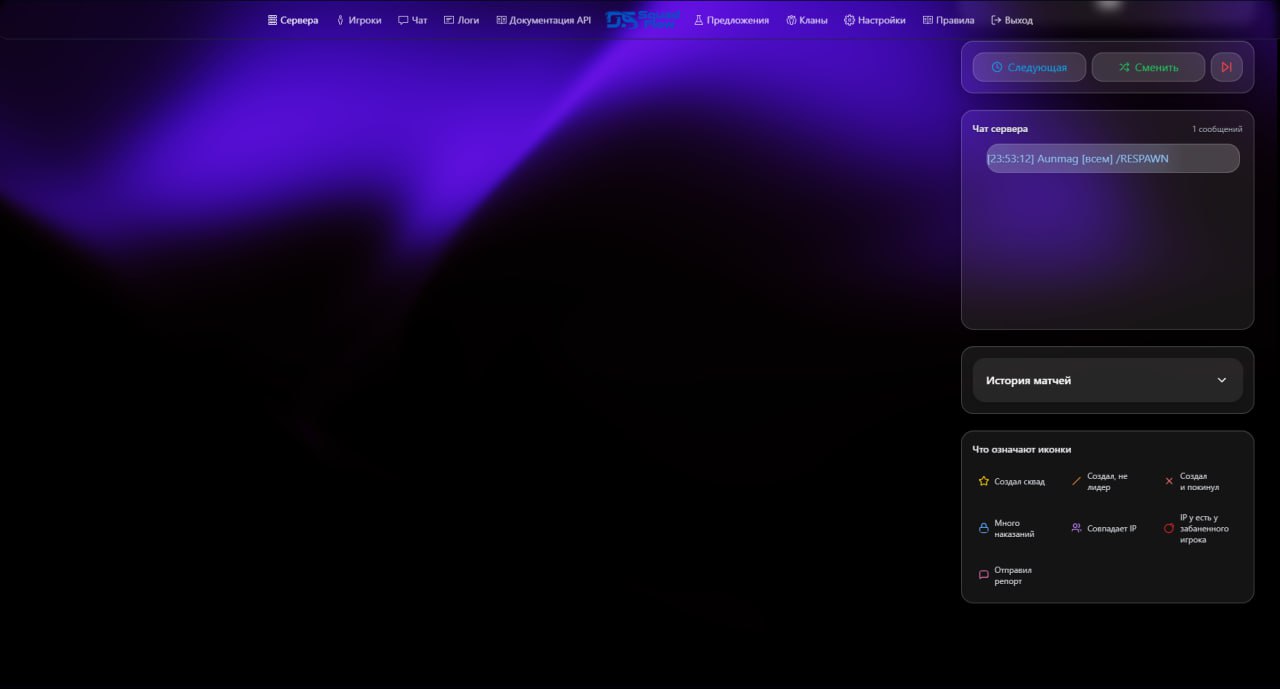Expand the 'История матчей' section
The image size is (1280, 689).
click(x=1107, y=380)
